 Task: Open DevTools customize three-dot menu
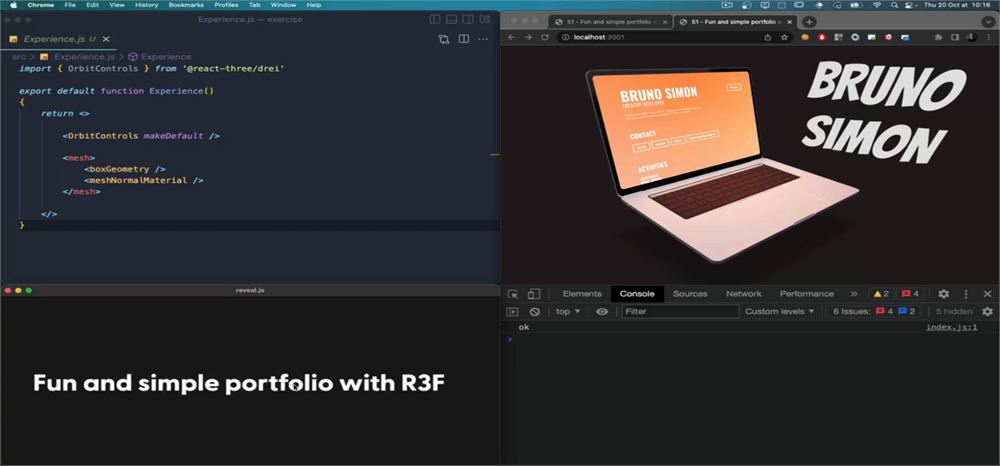click(966, 294)
